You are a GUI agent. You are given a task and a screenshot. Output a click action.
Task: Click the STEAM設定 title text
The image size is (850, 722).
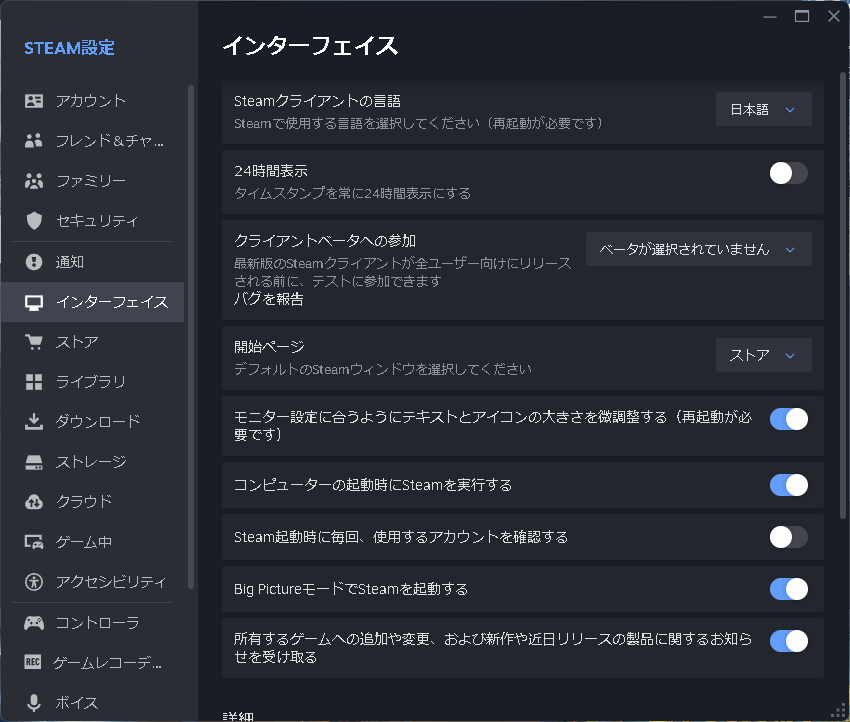69,48
